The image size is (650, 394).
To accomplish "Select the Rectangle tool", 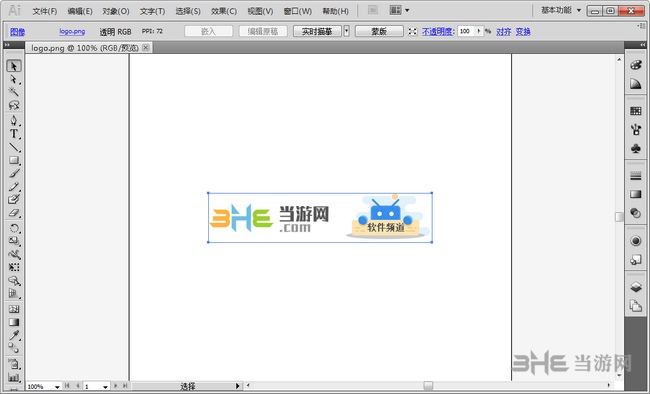I will point(14,160).
